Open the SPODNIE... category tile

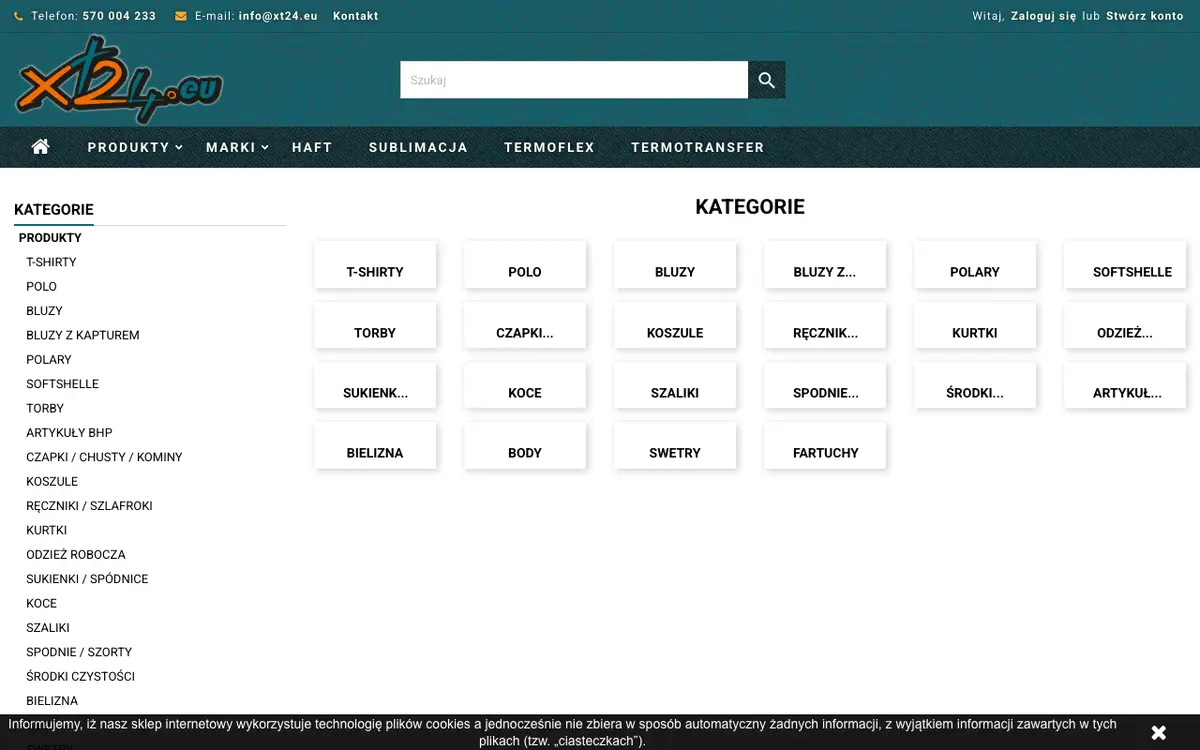click(825, 386)
